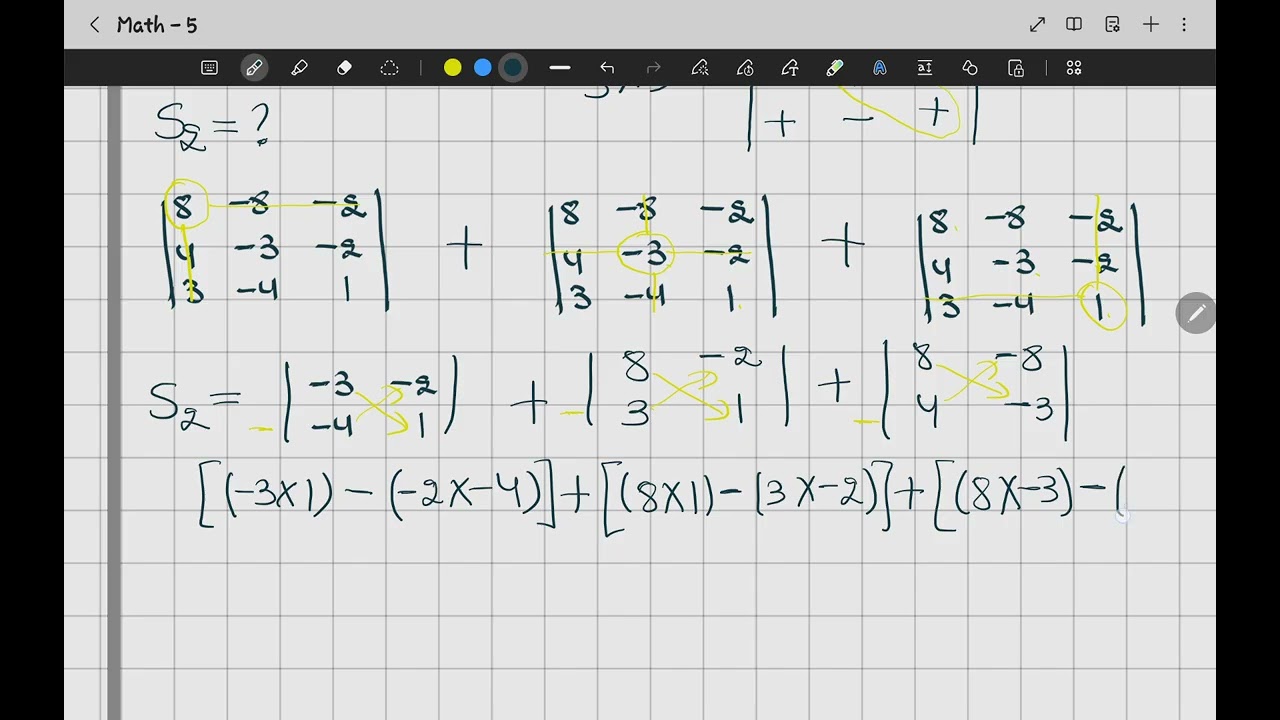Select the Eraser tool
Viewport: 1280px width, 720px height.
tap(344, 68)
